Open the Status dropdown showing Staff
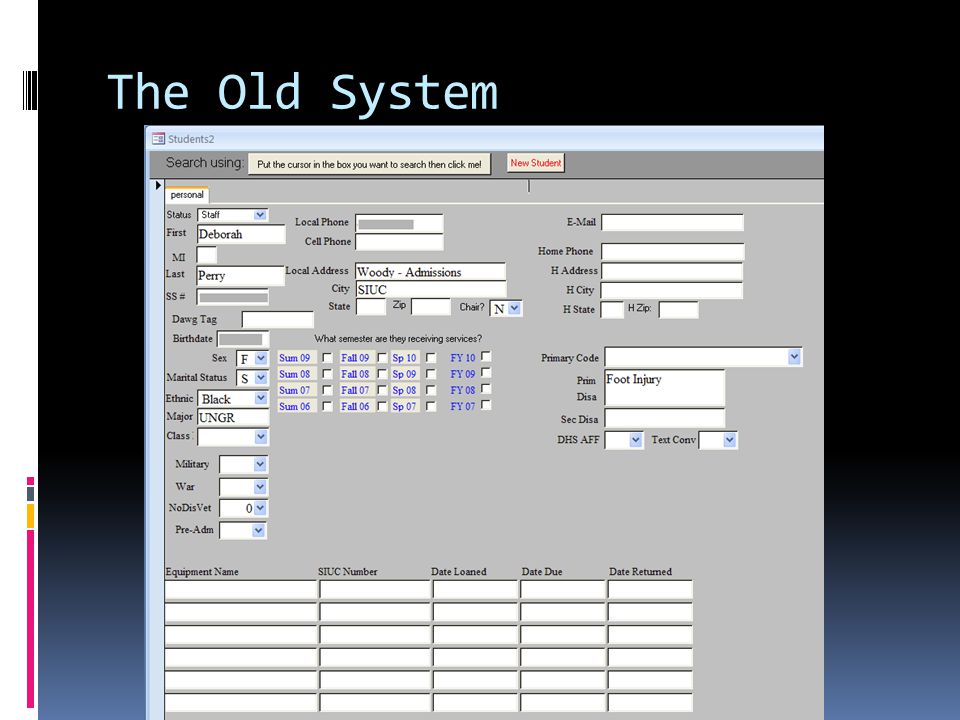 [x=260, y=215]
